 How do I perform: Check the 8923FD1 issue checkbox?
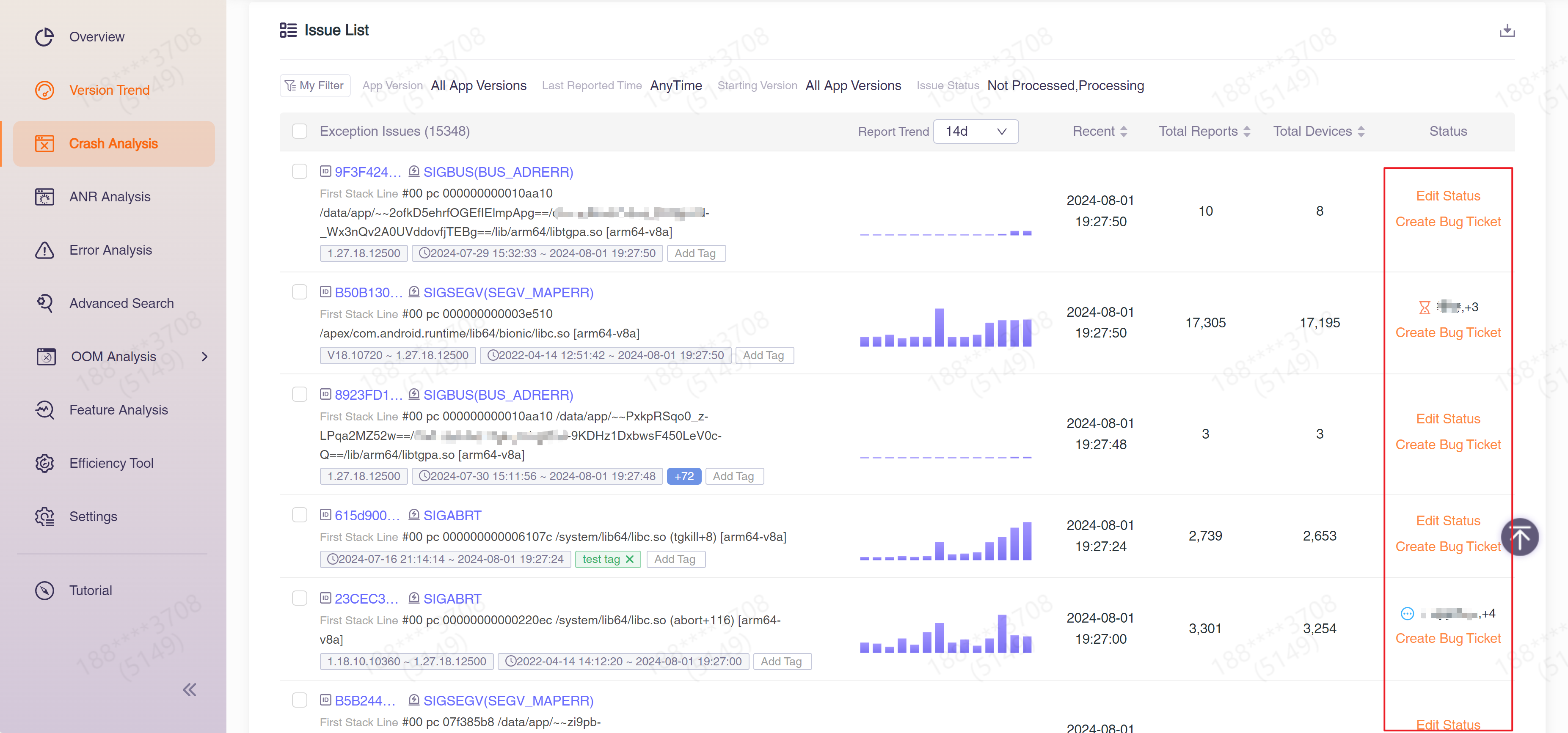pyautogui.click(x=300, y=394)
